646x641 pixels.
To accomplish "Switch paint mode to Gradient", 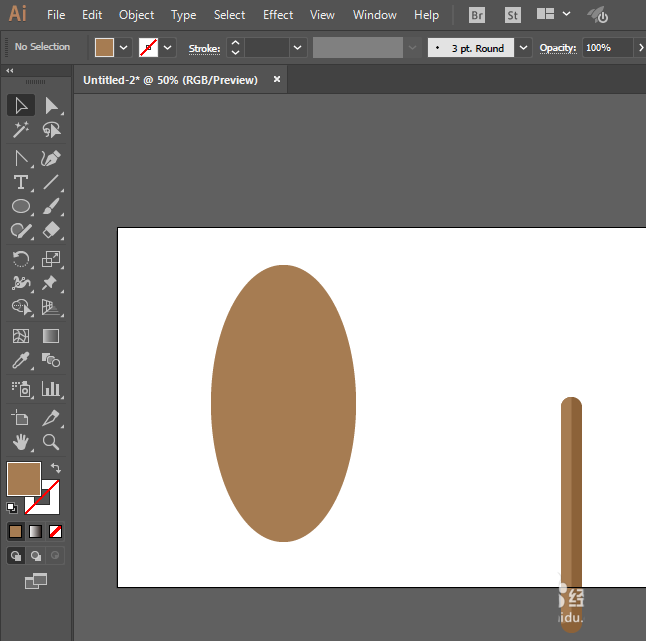I will pos(36,531).
